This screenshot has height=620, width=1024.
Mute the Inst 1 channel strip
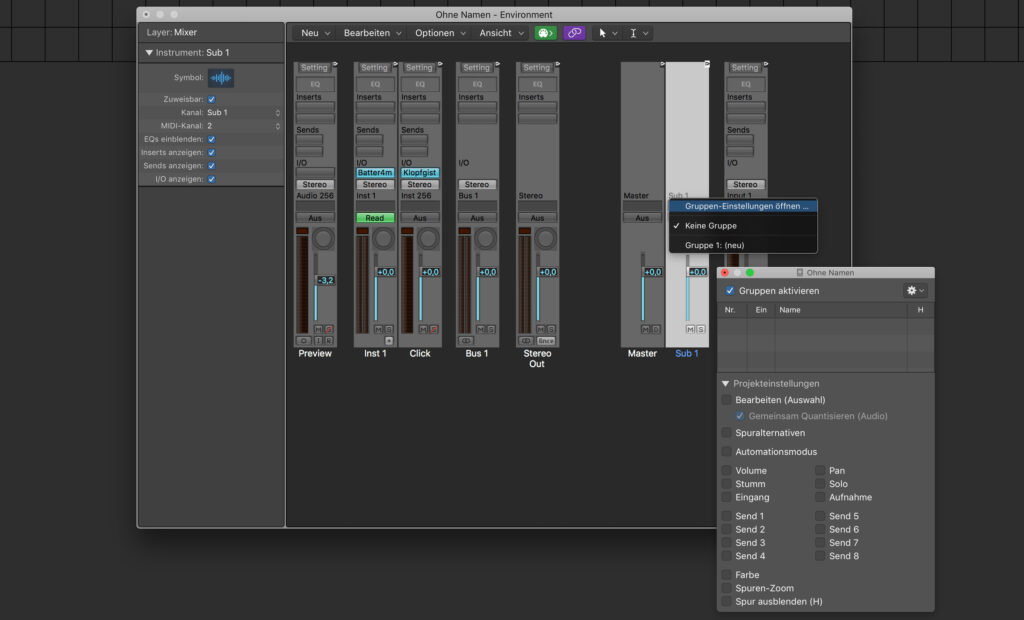click(x=378, y=329)
